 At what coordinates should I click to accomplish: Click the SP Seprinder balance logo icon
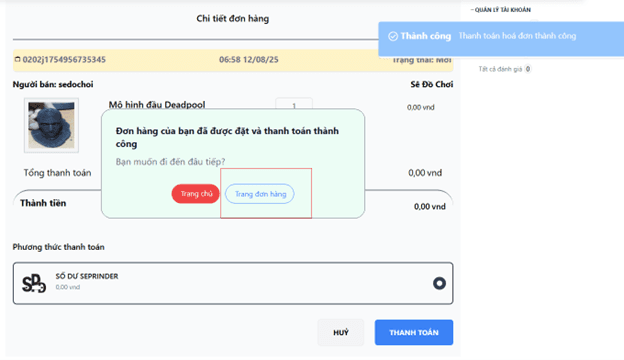point(34,283)
